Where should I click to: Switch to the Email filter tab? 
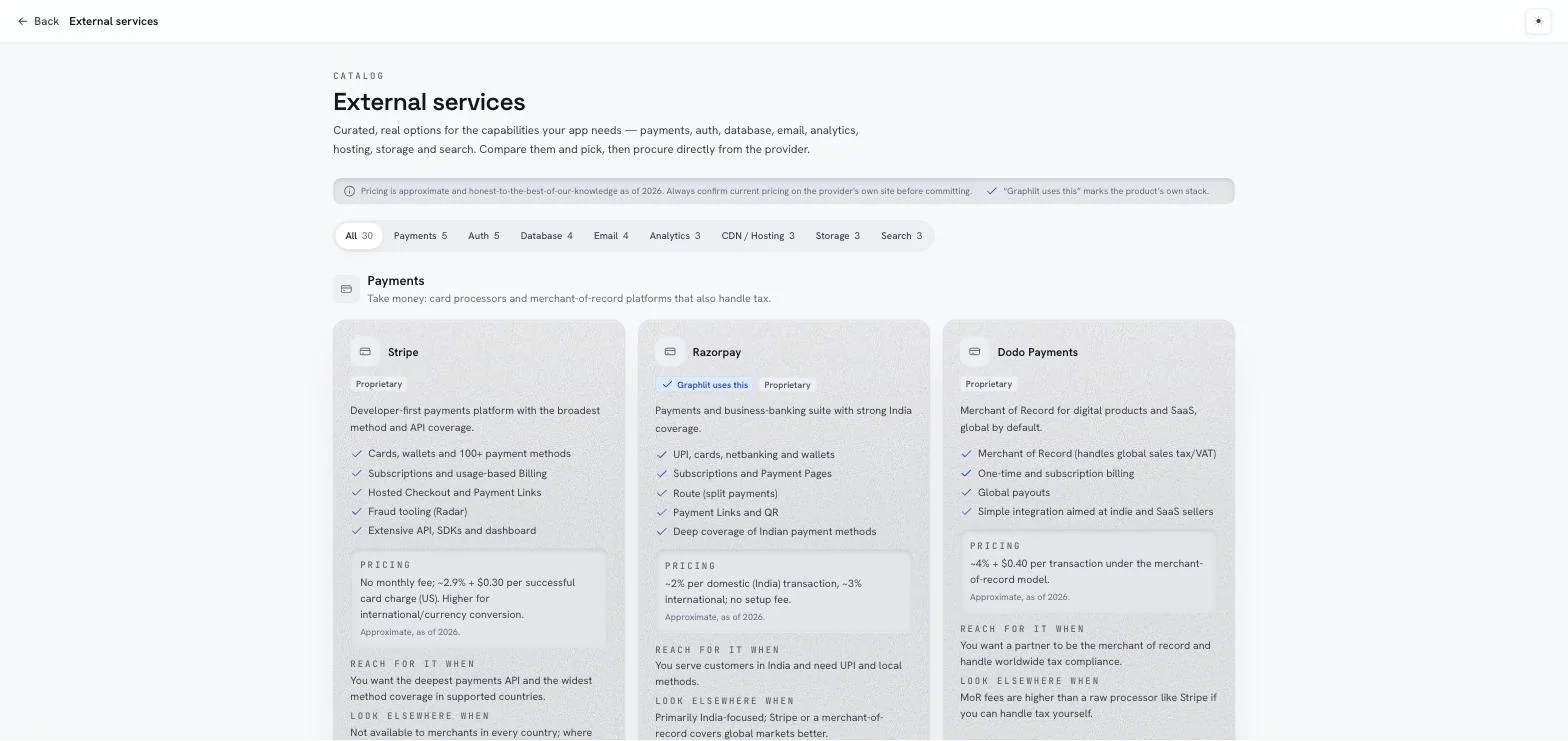click(611, 236)
